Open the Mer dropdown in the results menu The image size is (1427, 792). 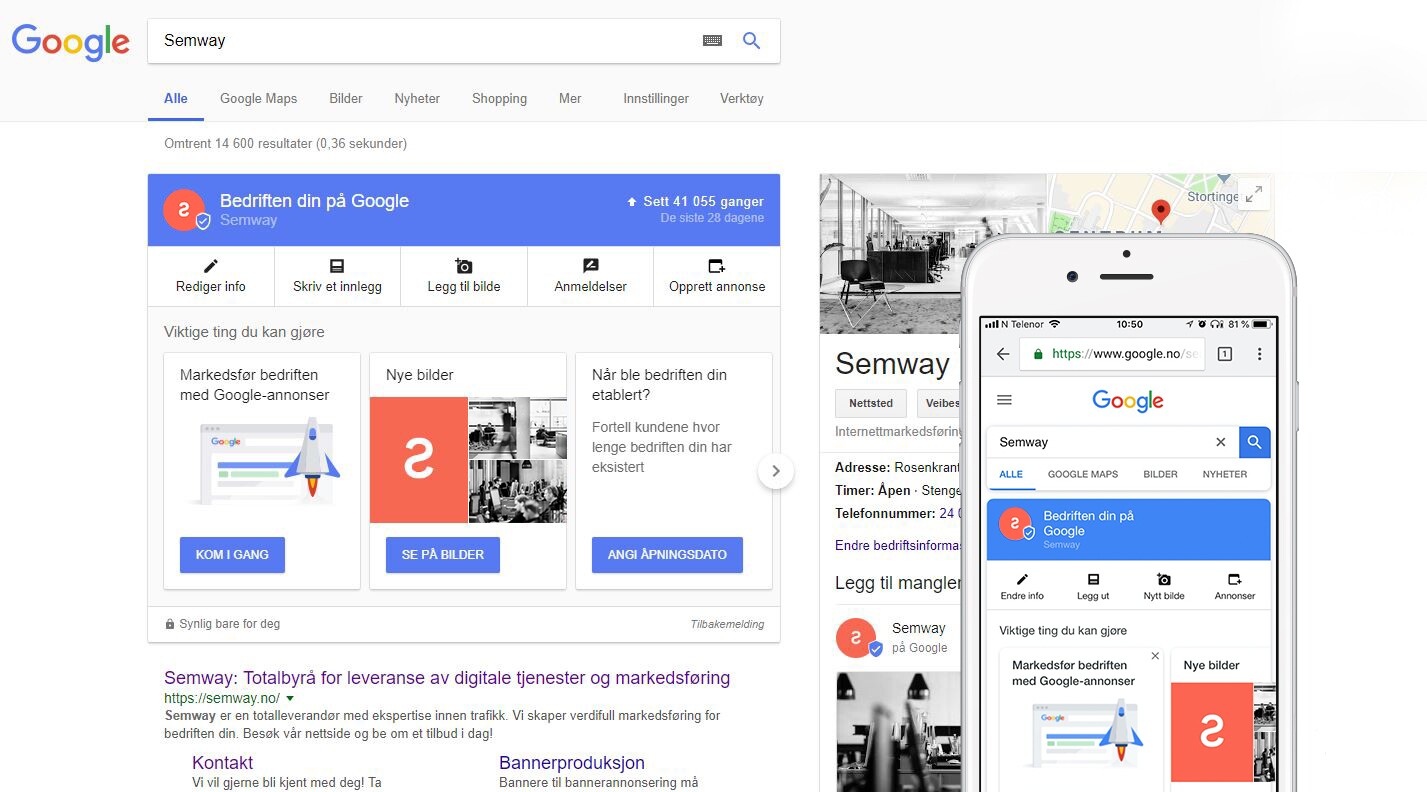[x=570, y=98]
